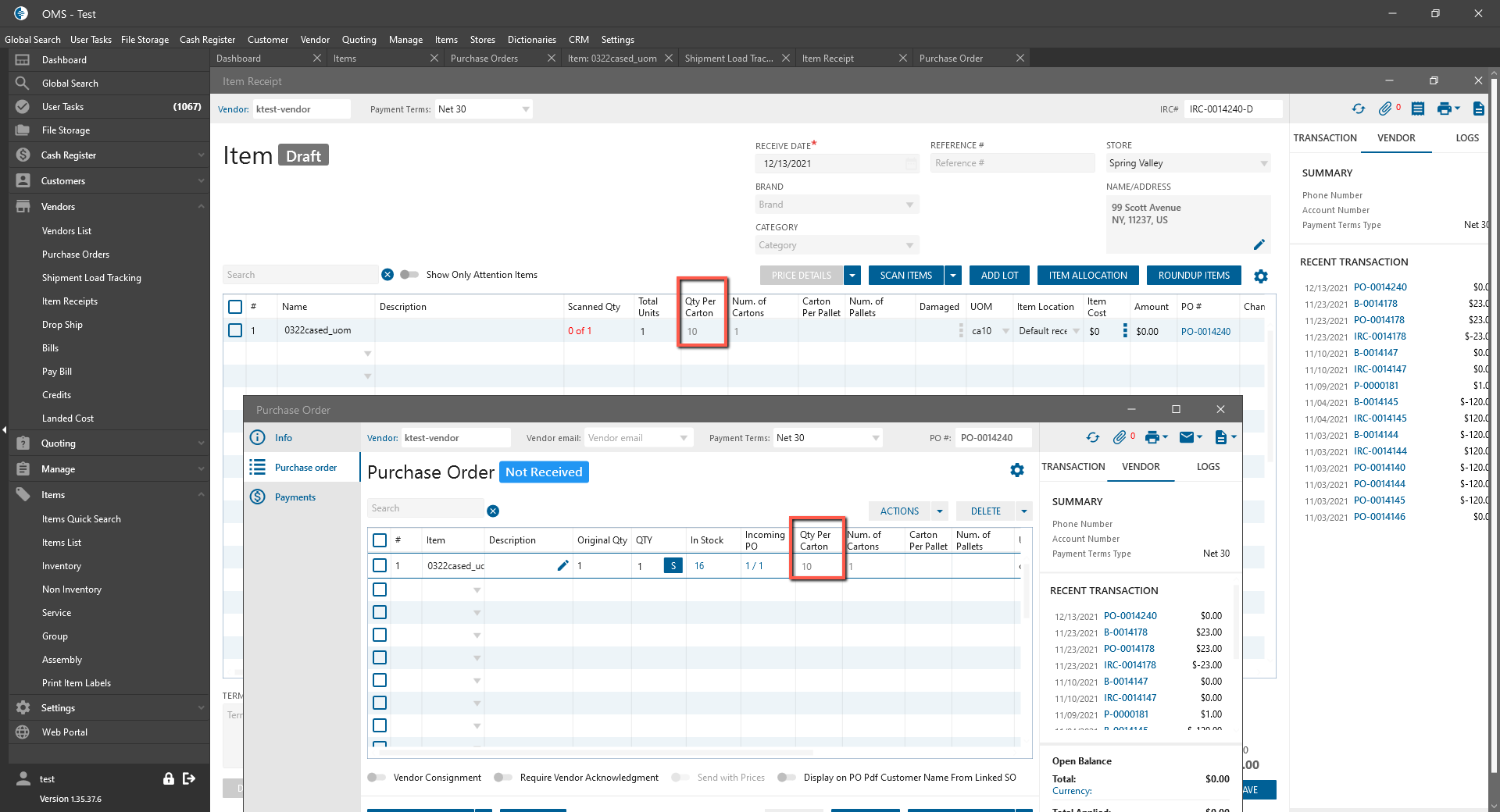Screen dimensions: 1500x812
Task: Open the PO-0014240 link in the item row
Action: (1205, 332)
